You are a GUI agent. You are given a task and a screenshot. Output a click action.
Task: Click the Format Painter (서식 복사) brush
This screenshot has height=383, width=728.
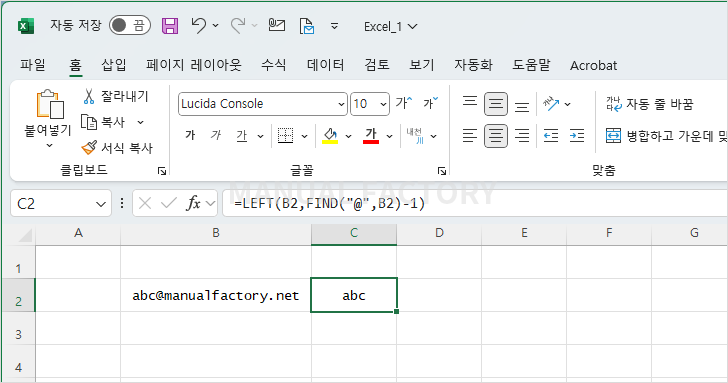89,148
